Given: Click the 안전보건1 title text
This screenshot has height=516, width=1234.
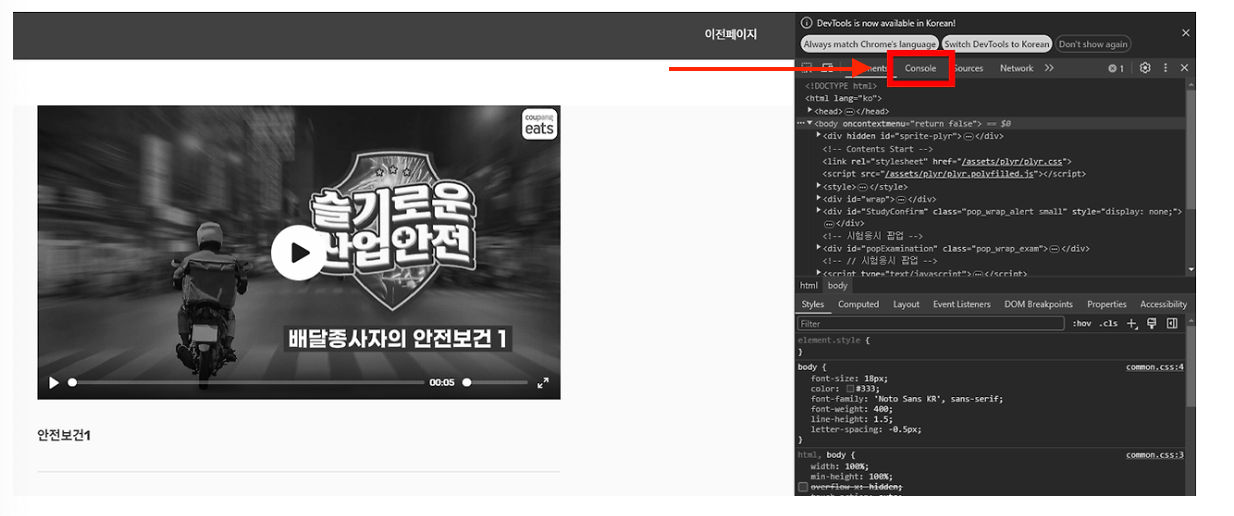Looking at the screenshot, I should point(64,435).
